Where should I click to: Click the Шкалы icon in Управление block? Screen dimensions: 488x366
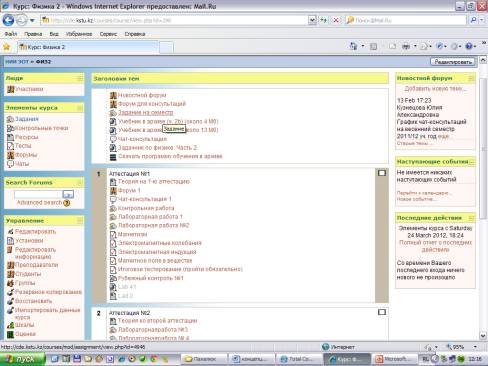coord(11,325)
